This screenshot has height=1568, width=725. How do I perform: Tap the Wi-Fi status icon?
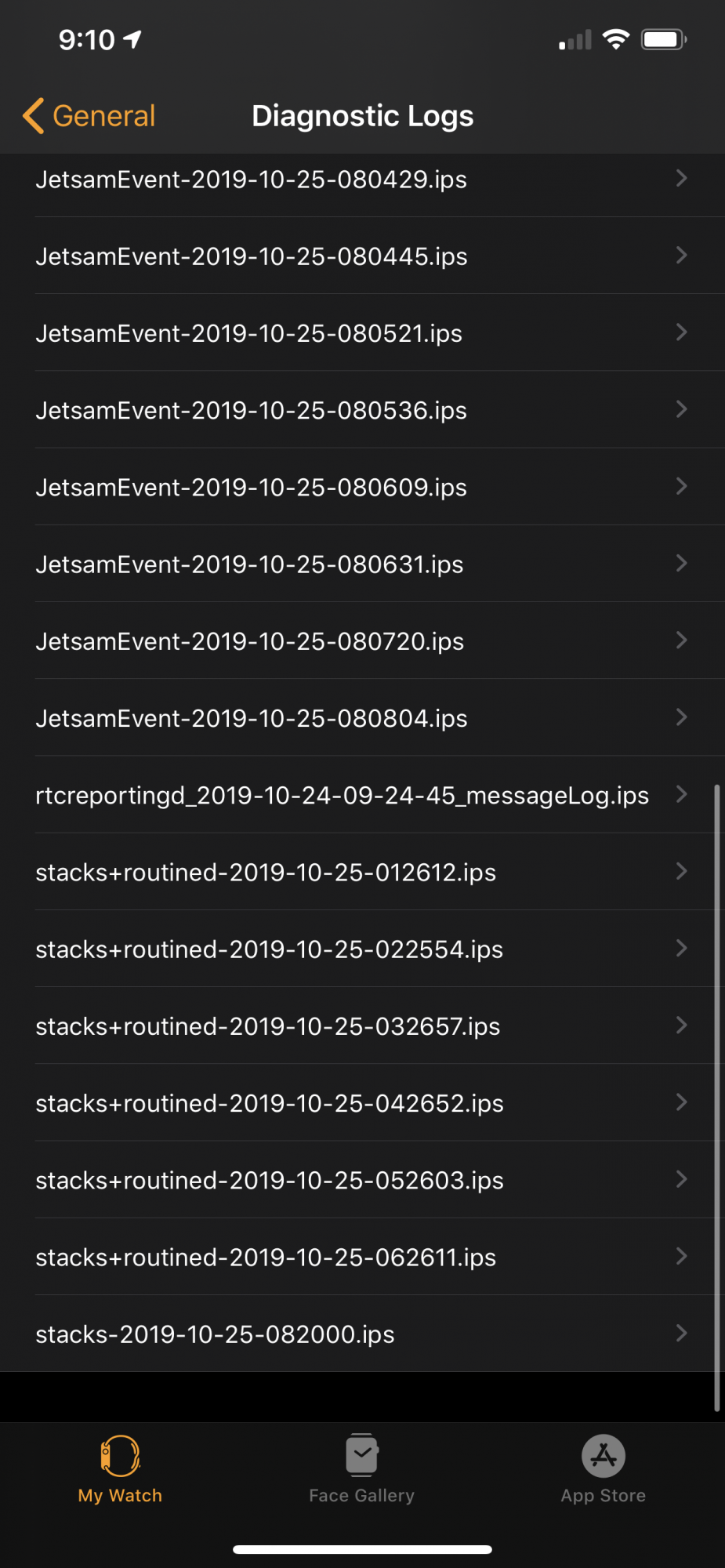(616, 39)
